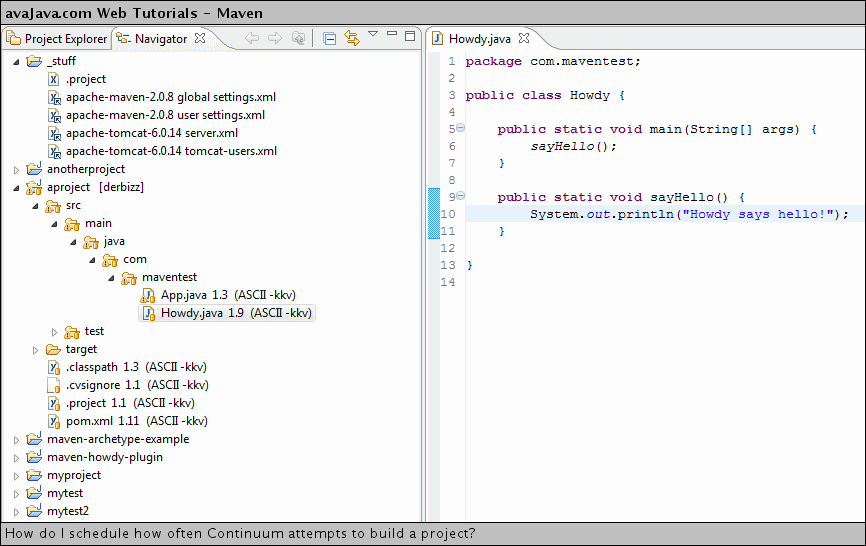Click the Howdy.java file icon in tree
This screenshot has width=866, height=546.
pyautogui.click(x=149, y=314)
